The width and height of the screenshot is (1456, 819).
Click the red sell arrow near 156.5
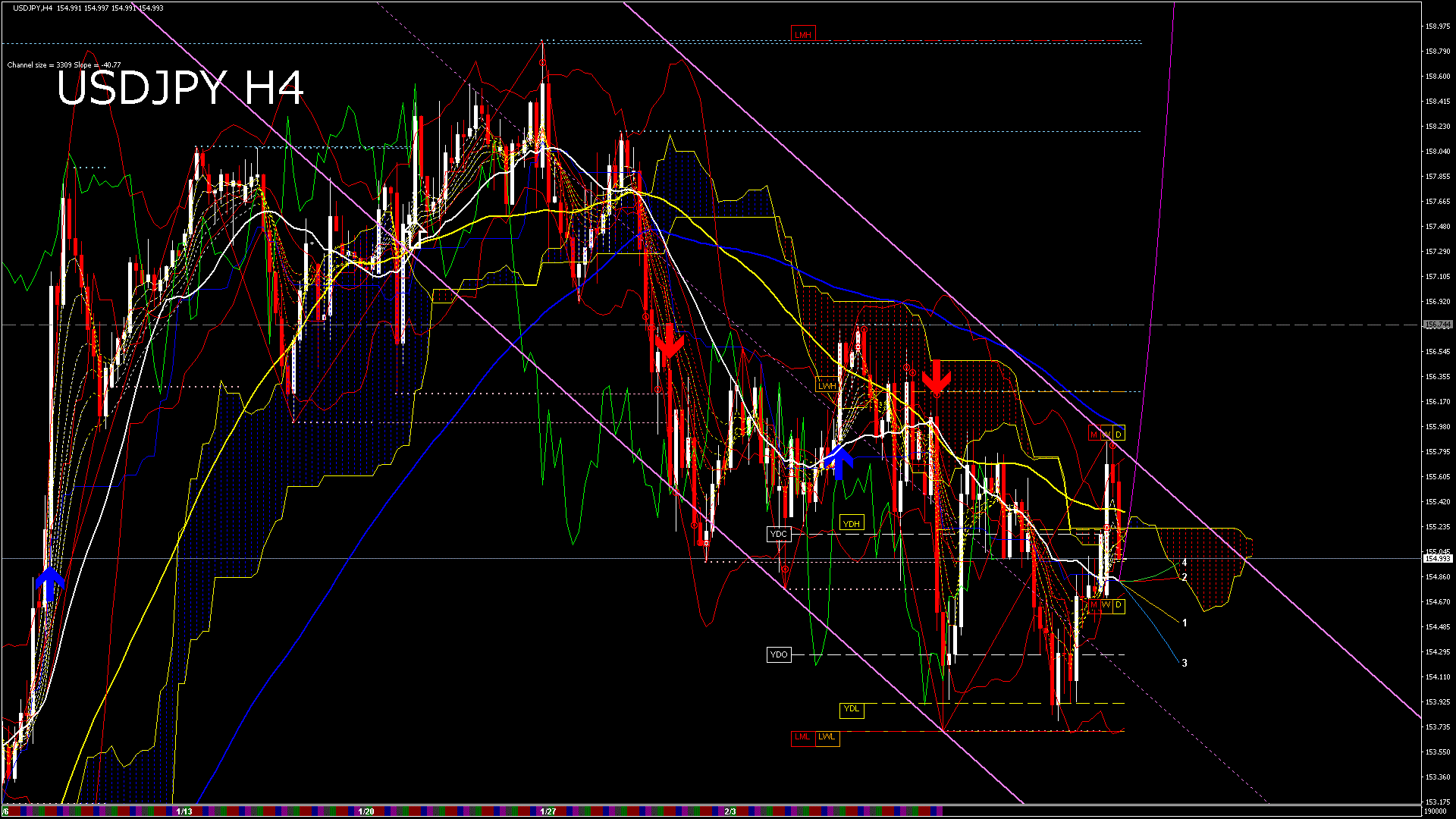click(669, 343)
